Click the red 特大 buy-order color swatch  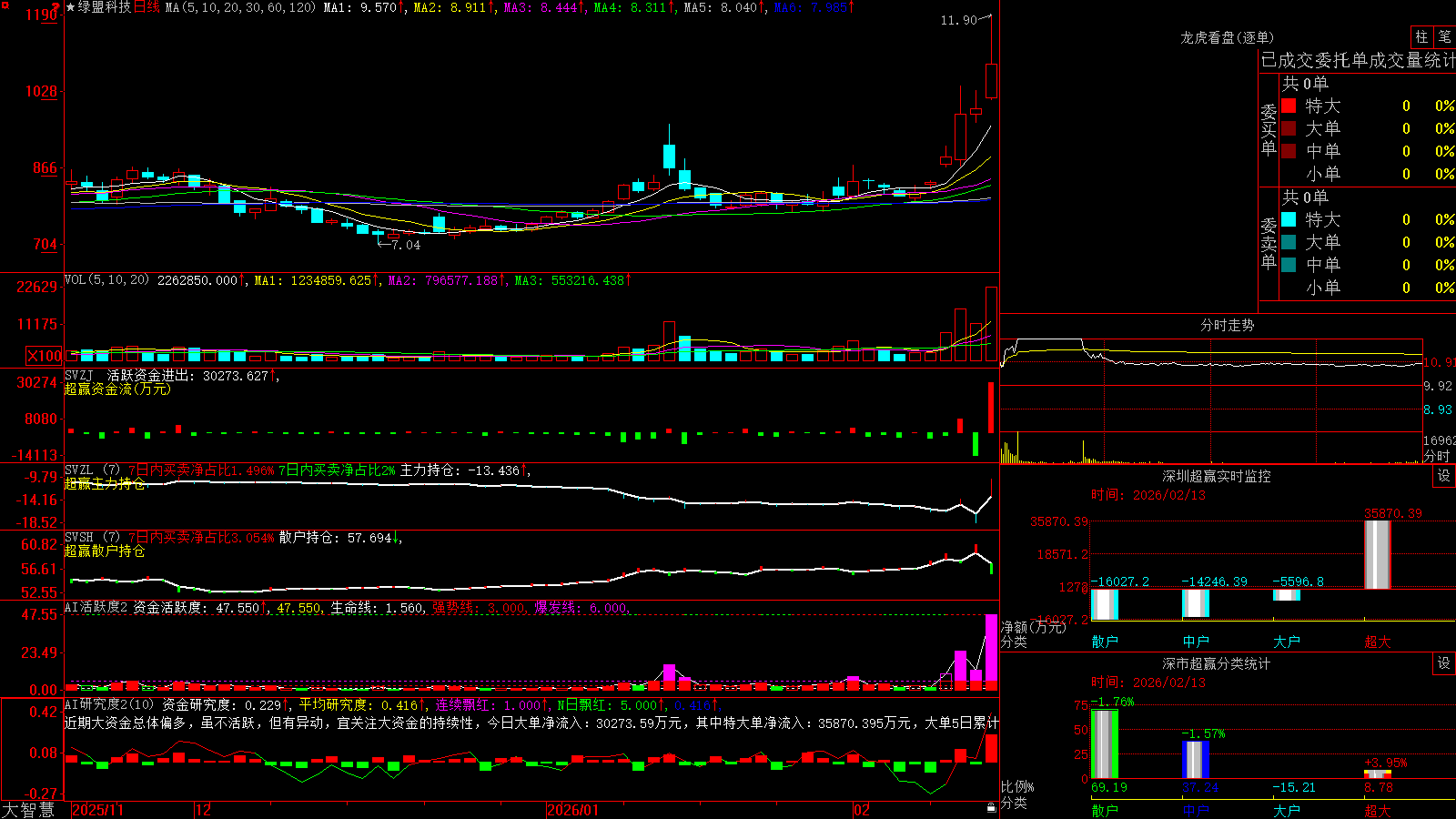[x=1289, y=106]
